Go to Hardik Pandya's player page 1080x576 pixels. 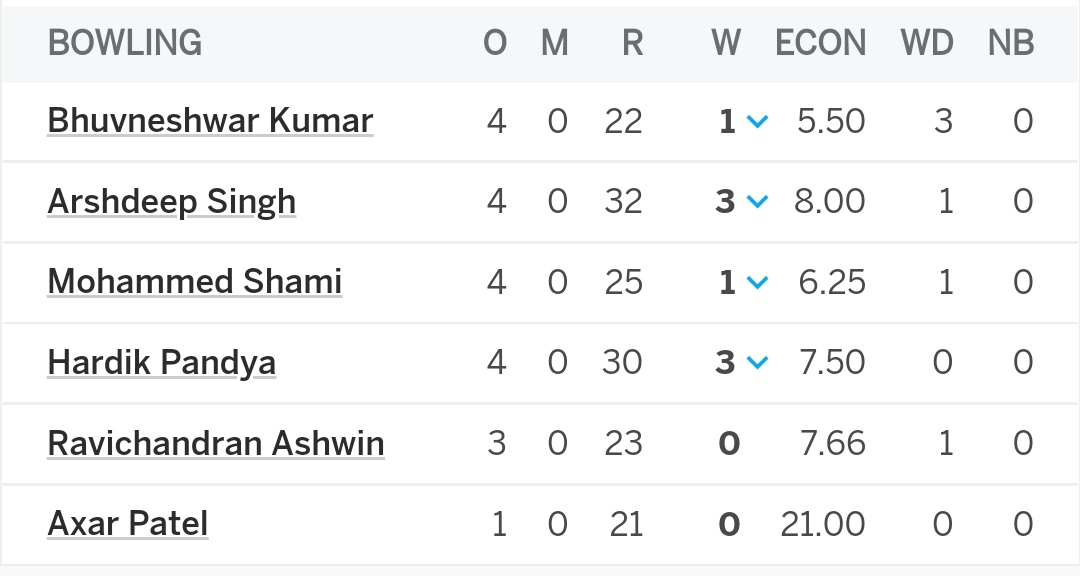(161, 362)
